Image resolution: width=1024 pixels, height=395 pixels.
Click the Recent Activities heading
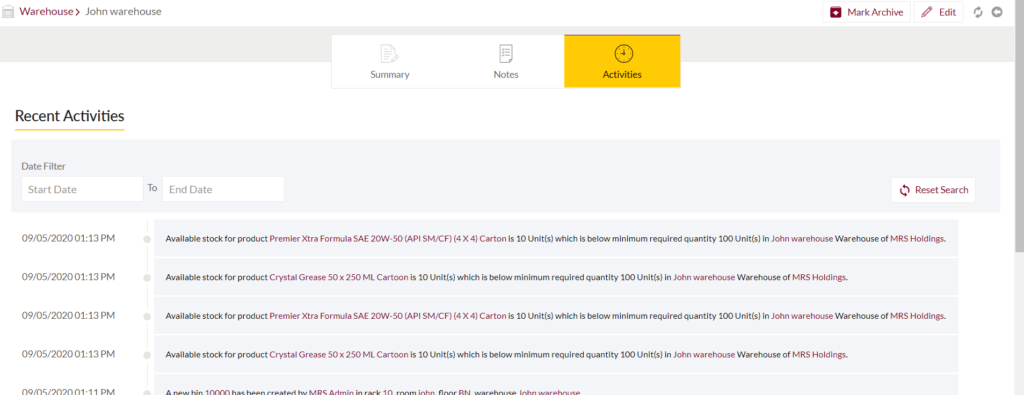click(x=69, y=116)
